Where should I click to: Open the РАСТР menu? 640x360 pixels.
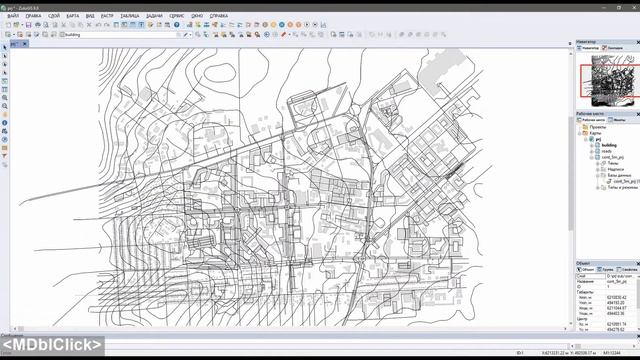click(107, 16)
